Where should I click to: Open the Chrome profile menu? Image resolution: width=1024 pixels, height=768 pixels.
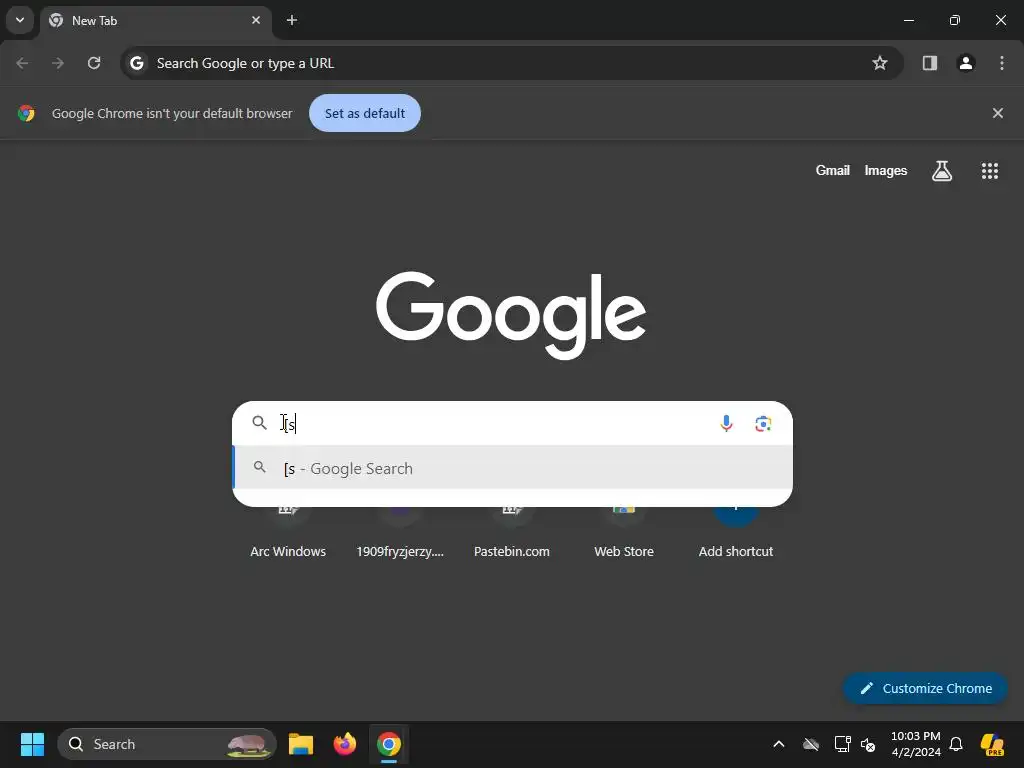[x=965, y=63]
